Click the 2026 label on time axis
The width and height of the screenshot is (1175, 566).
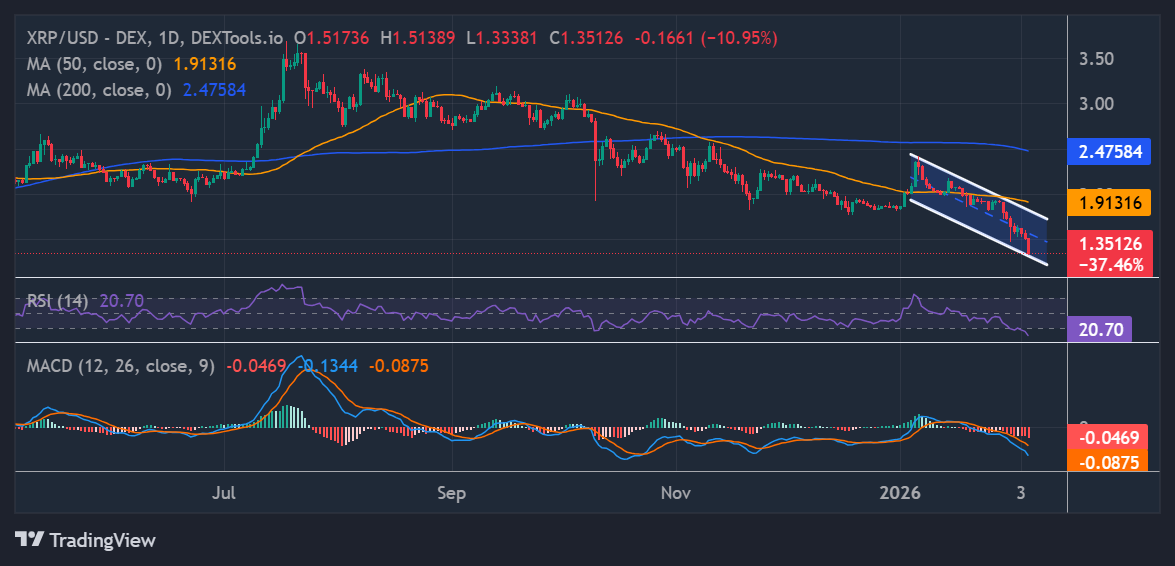(x=900, y=493)
